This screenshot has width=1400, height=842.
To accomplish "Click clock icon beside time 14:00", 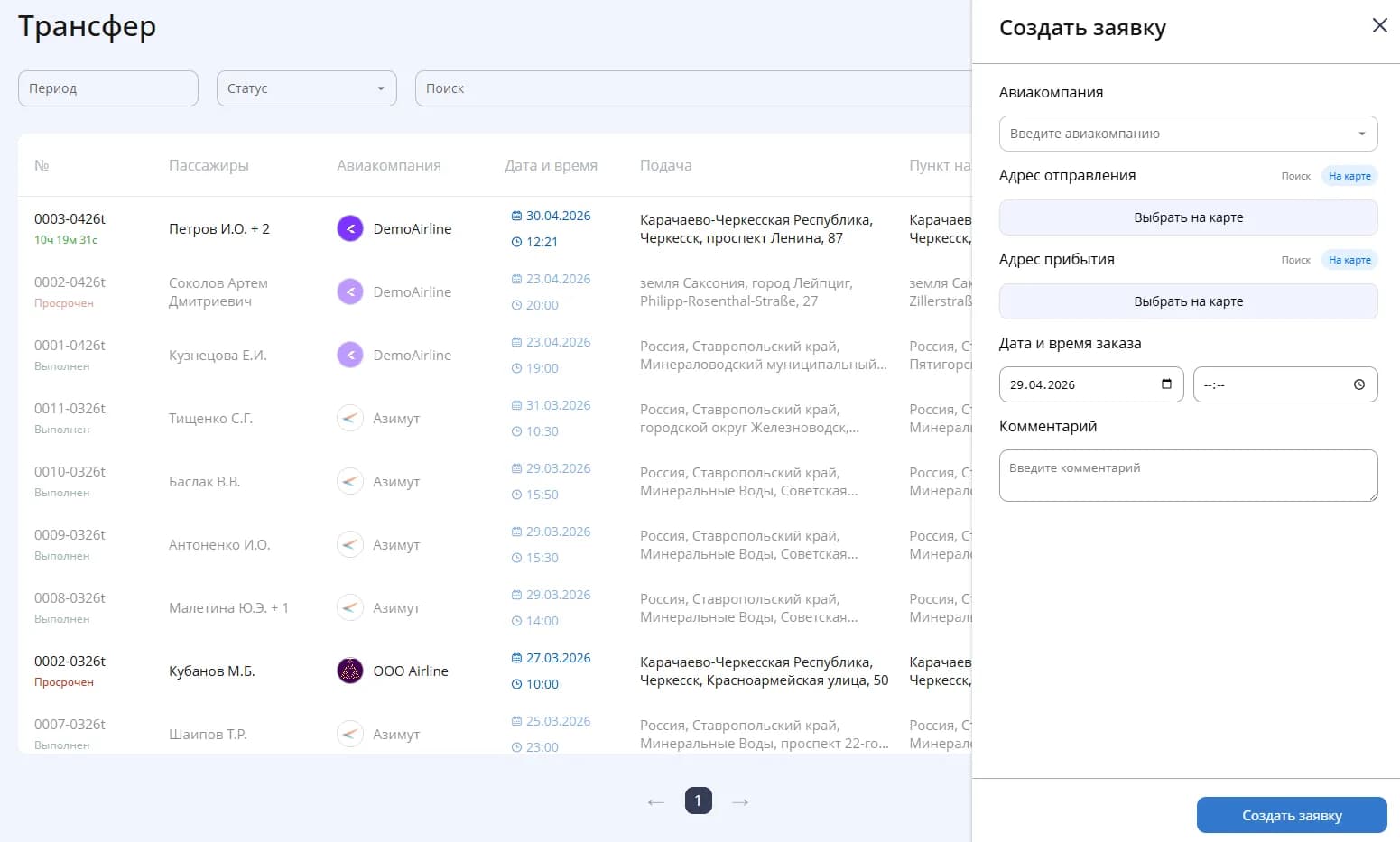I will tap(516, 621).
